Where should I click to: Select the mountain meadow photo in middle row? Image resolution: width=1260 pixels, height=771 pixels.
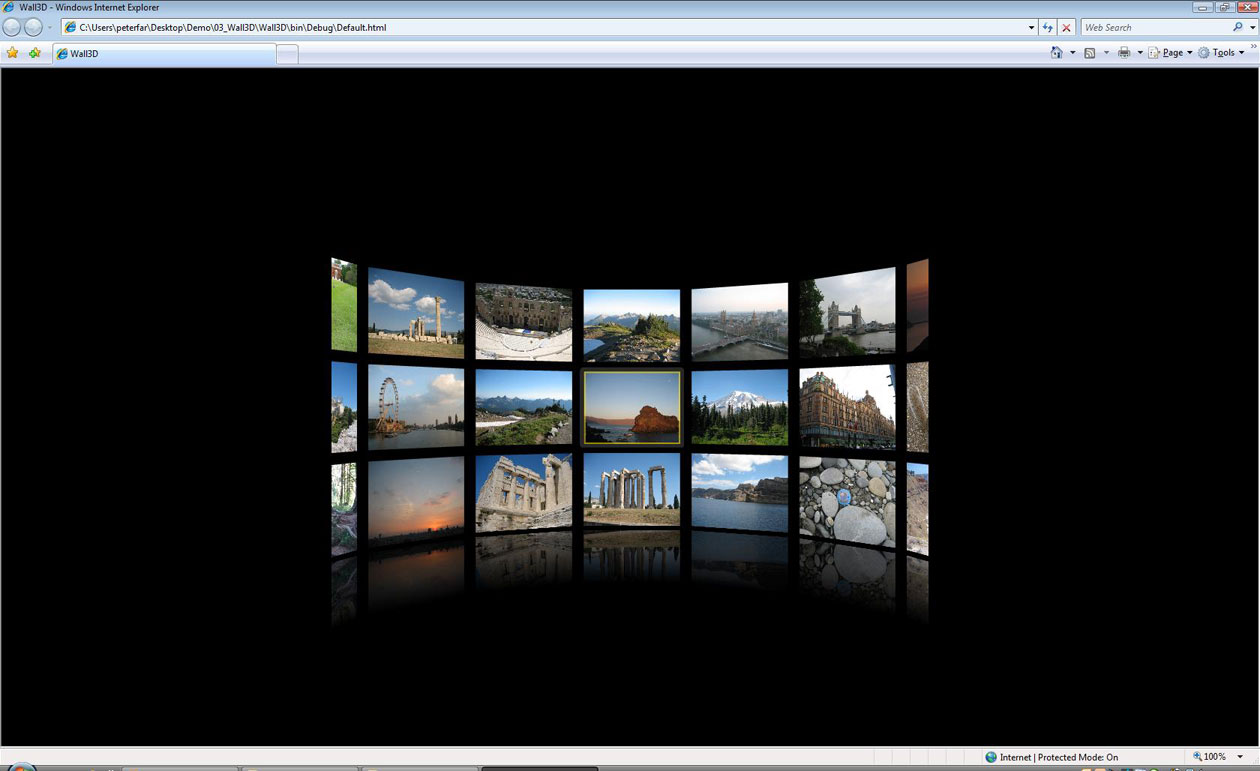[524, 407]
